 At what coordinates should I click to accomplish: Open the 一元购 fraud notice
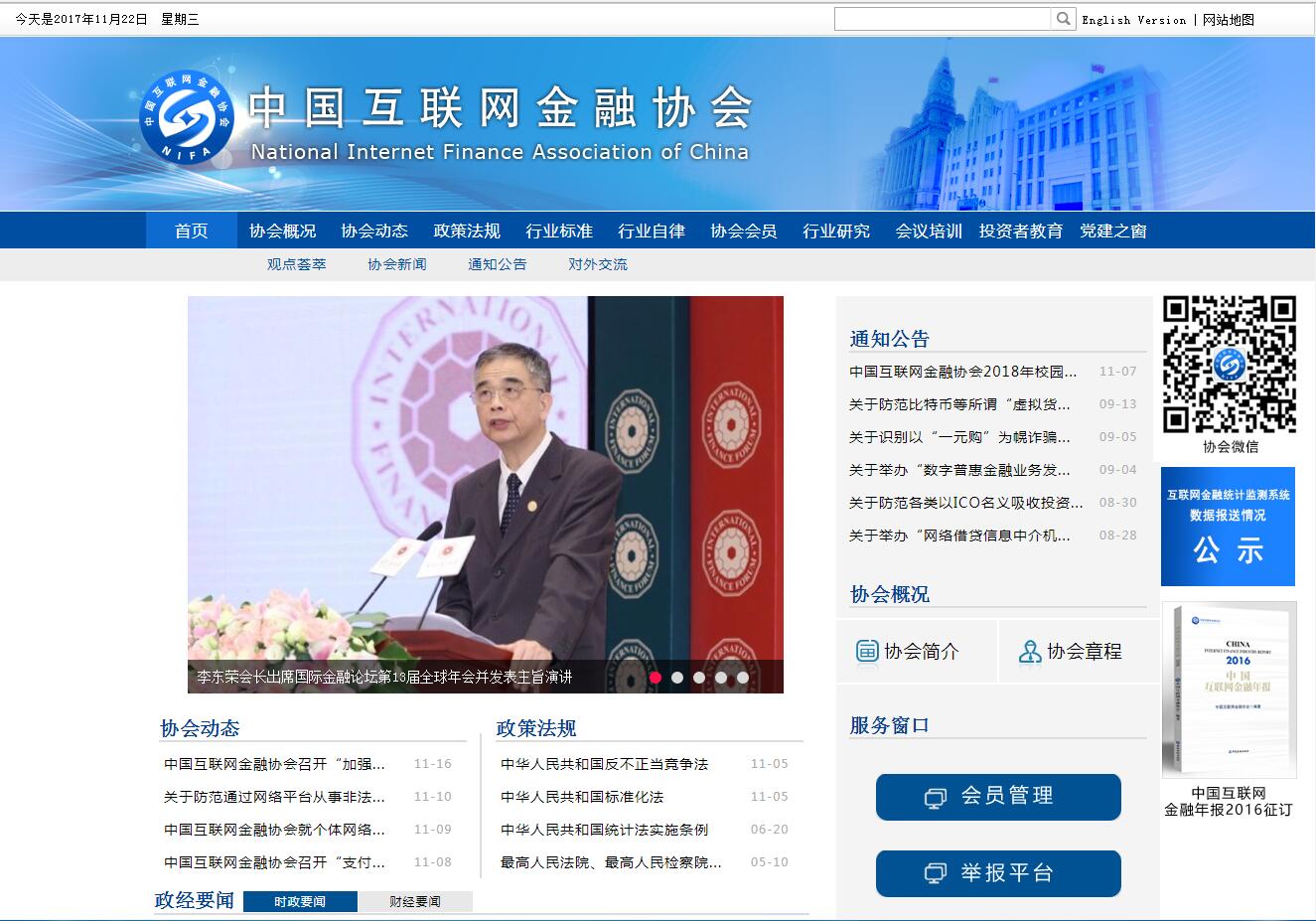(x=960, y=437)
